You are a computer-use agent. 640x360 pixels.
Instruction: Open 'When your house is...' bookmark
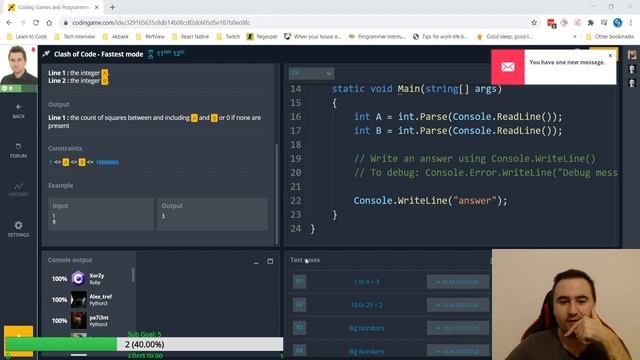tap(313, 37)
